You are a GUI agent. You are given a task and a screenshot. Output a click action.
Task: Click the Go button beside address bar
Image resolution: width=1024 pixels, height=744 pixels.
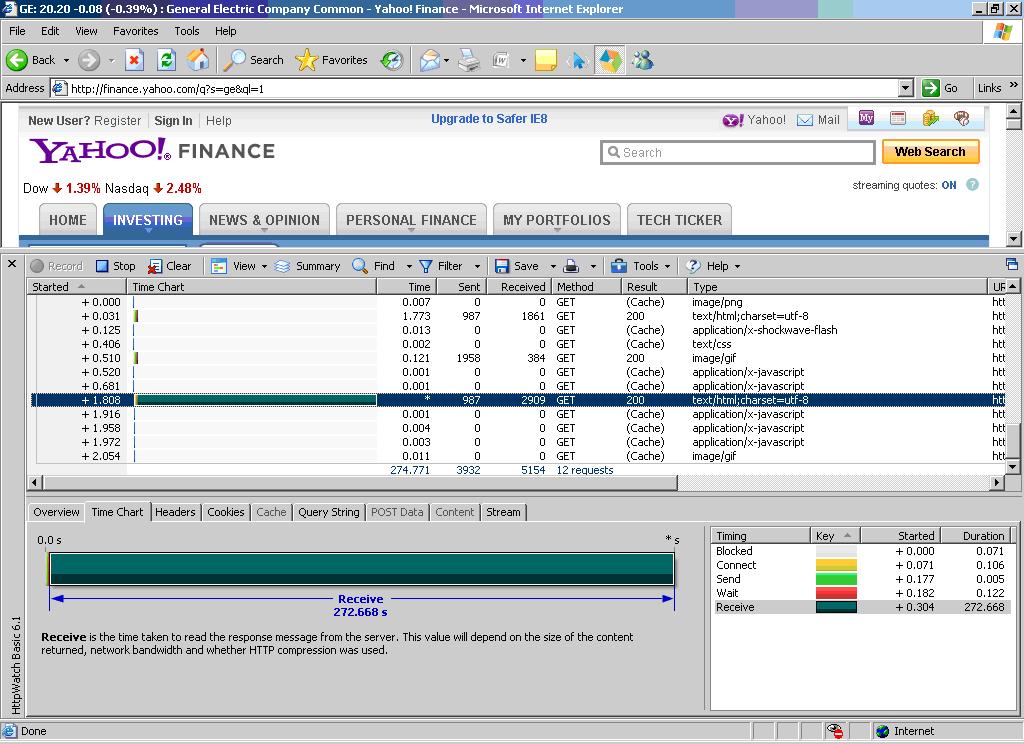point(940,88)
